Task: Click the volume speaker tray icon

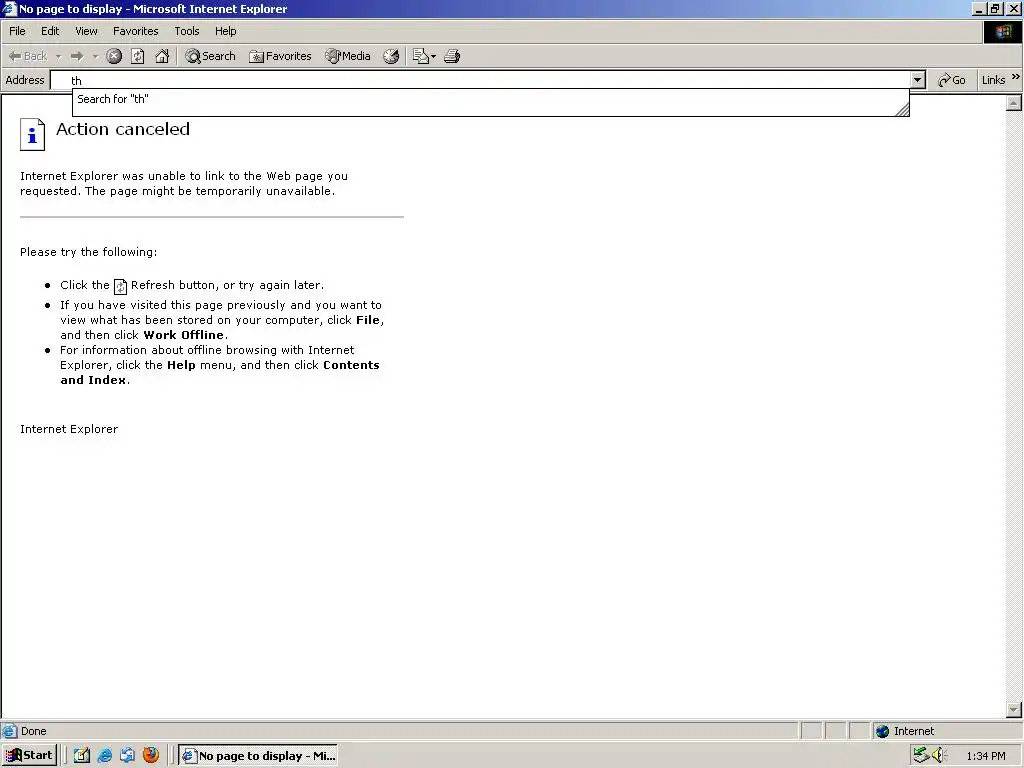Action: [938, 755]
